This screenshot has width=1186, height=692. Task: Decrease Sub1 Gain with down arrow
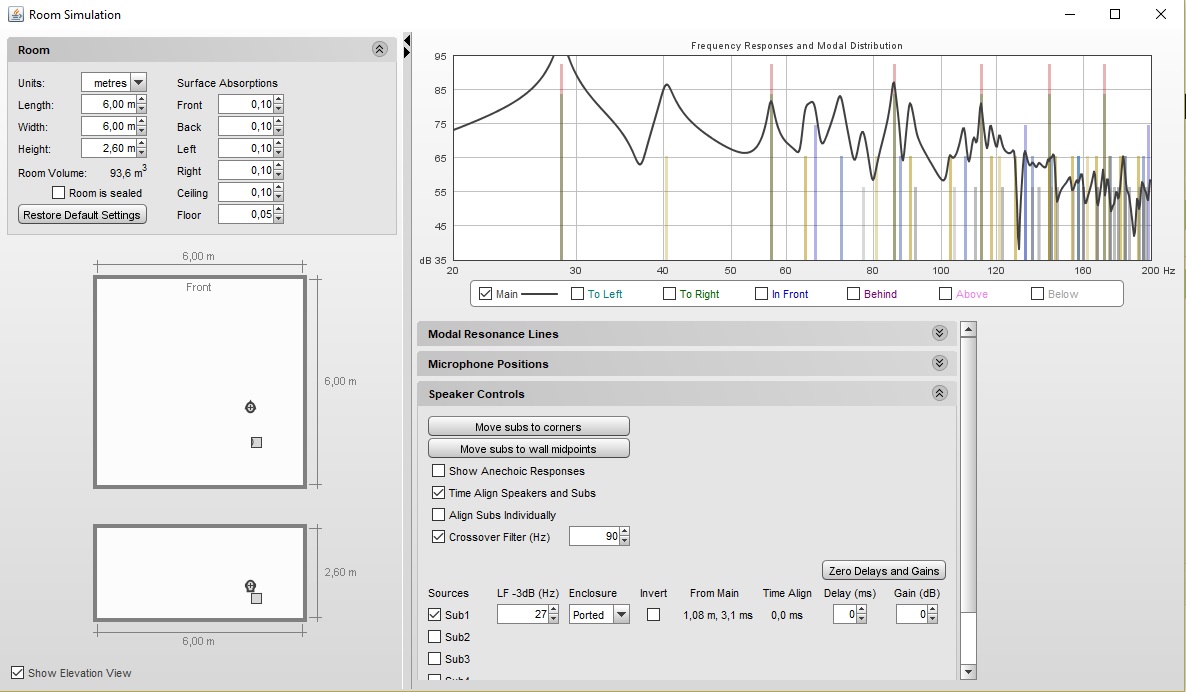coord(932,619)
